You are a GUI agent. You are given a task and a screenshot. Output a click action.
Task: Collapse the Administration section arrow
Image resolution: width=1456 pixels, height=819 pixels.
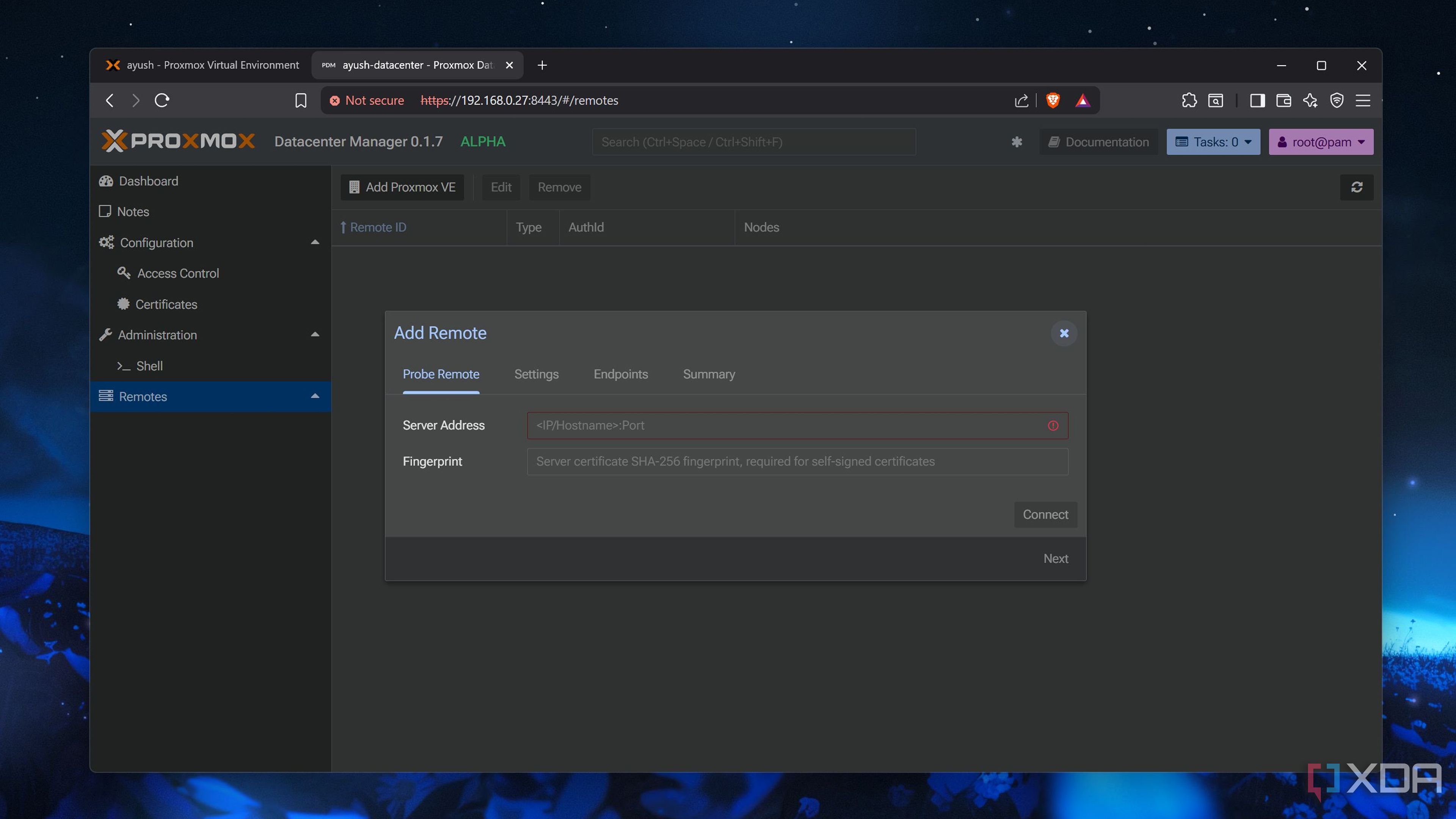click(315, 334)
